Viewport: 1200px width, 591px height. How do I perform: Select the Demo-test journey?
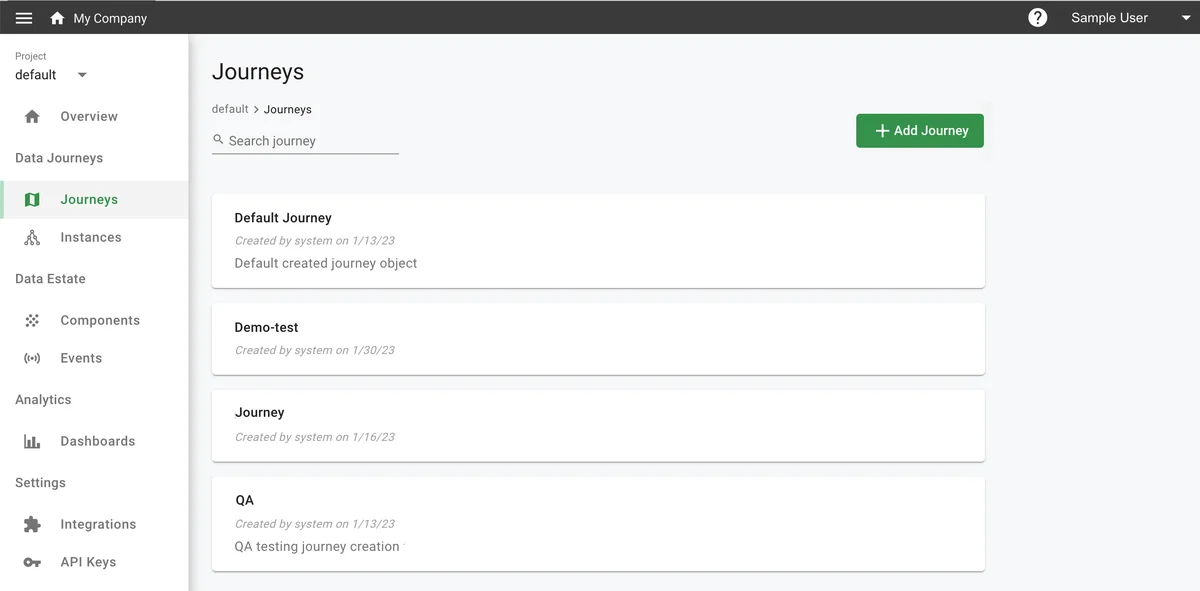click(x=598, y=338)
